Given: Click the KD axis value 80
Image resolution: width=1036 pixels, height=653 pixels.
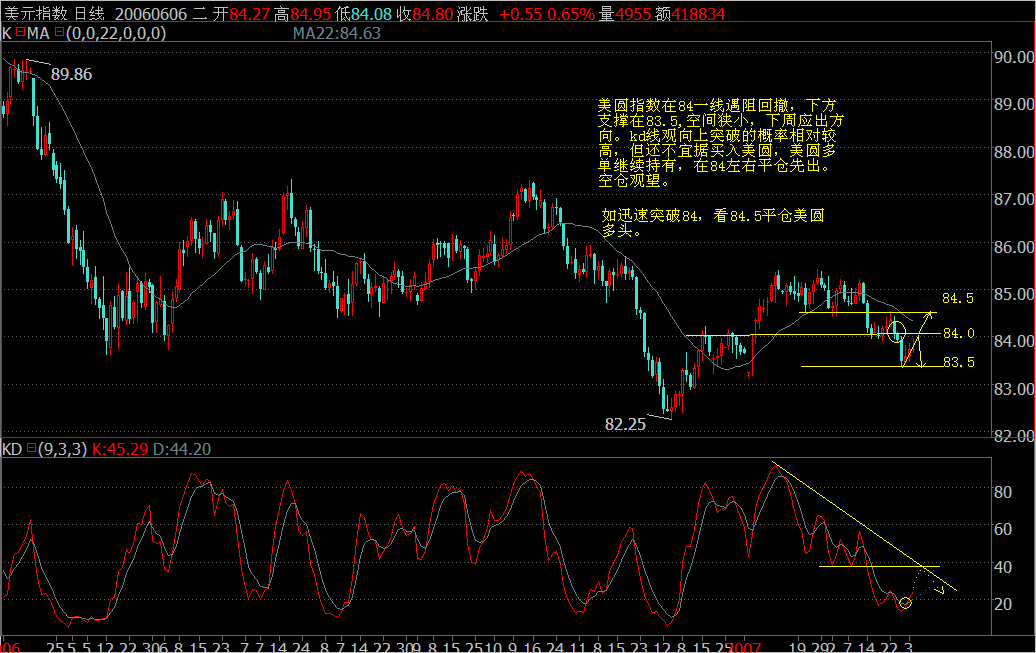Looking at the screenshot, I should point(1003,492).
